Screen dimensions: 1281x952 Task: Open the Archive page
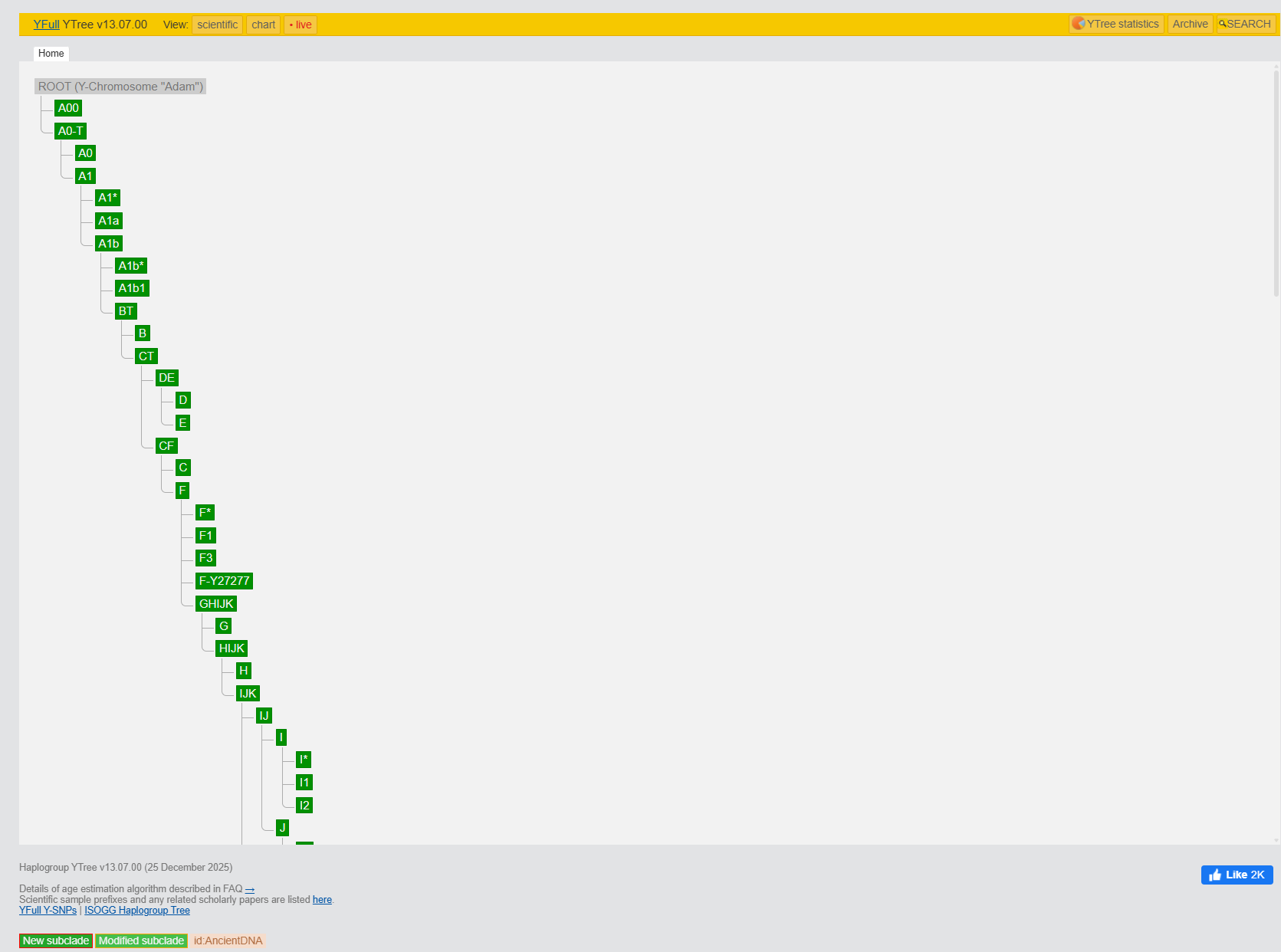(x=1190, y=25)
